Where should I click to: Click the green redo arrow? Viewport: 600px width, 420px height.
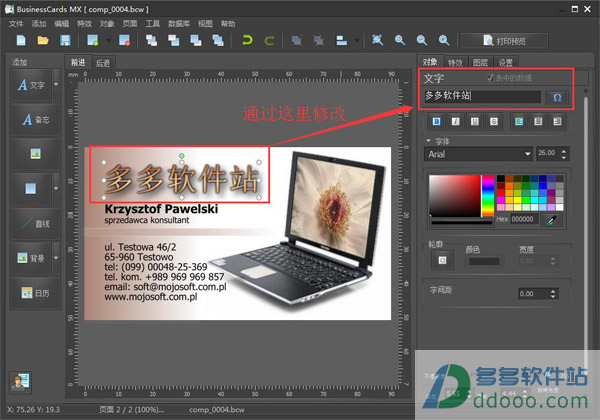(269, 40)
